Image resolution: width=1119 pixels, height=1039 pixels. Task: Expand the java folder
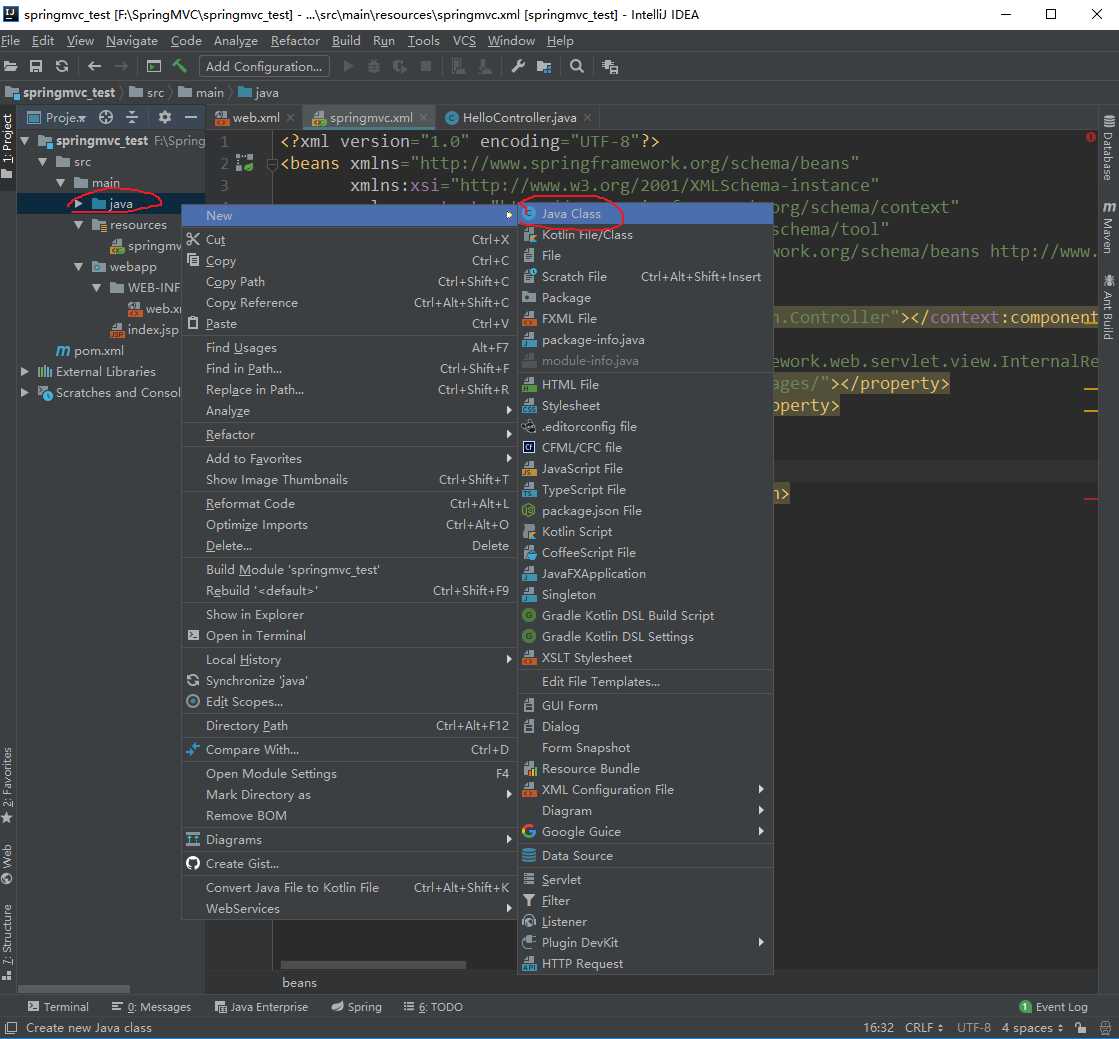pos(79,203)
